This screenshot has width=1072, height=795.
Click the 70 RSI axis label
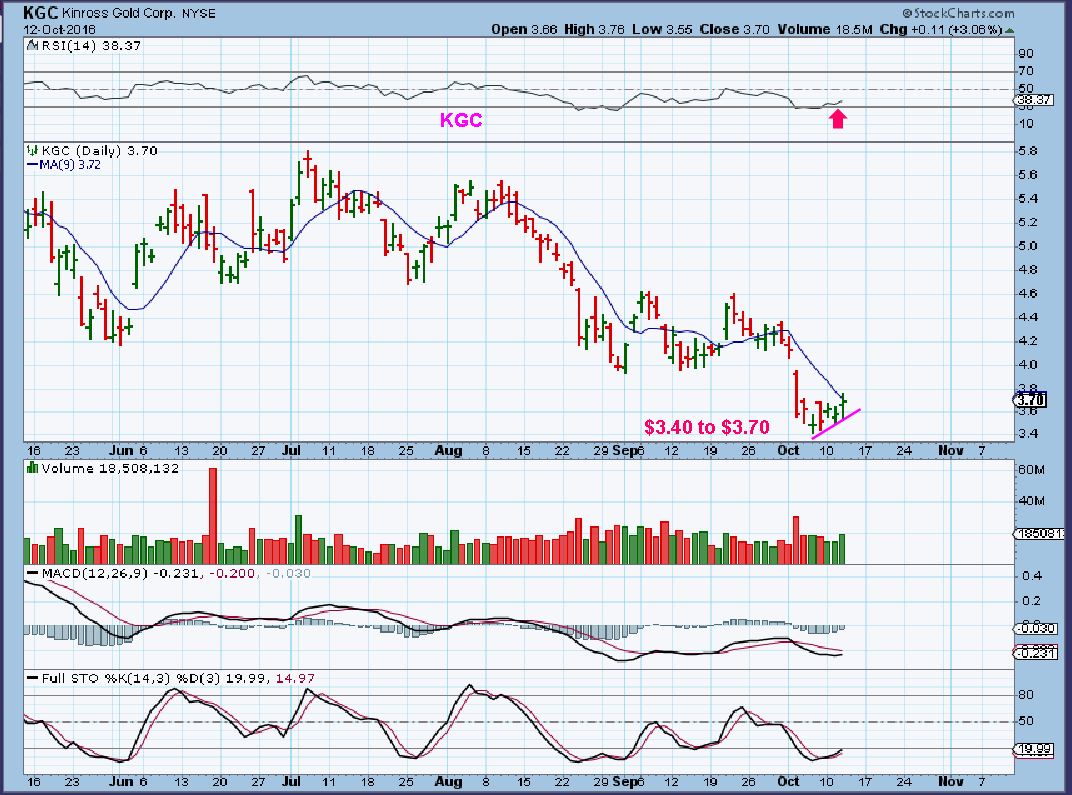[x=1026, y=71]
